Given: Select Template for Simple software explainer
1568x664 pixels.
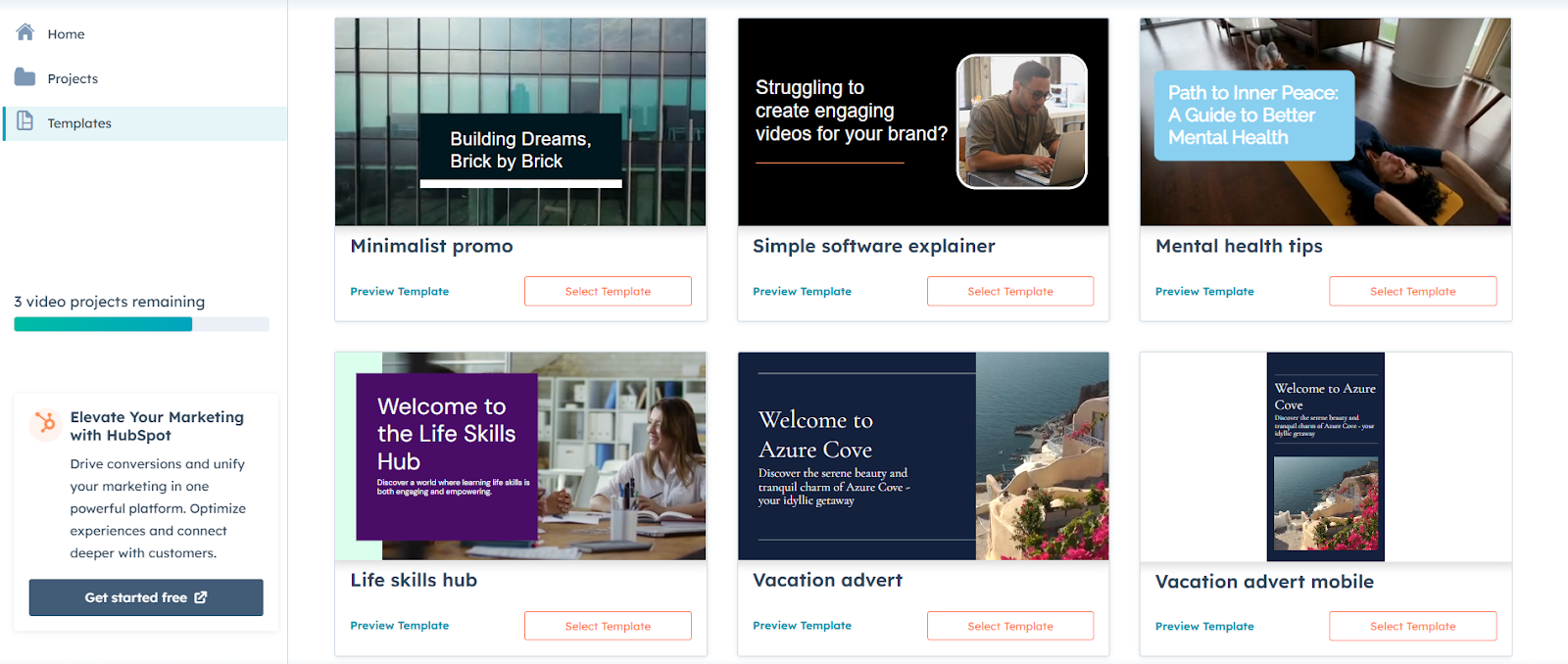Looking at the screenshot, I should 1010,291.
